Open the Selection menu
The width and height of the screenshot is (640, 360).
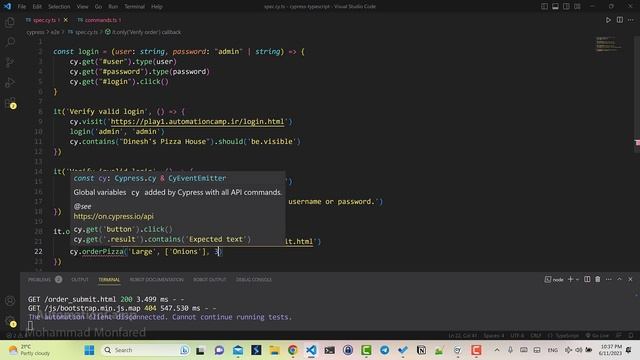pyautogui.click(x=59, y=7)
